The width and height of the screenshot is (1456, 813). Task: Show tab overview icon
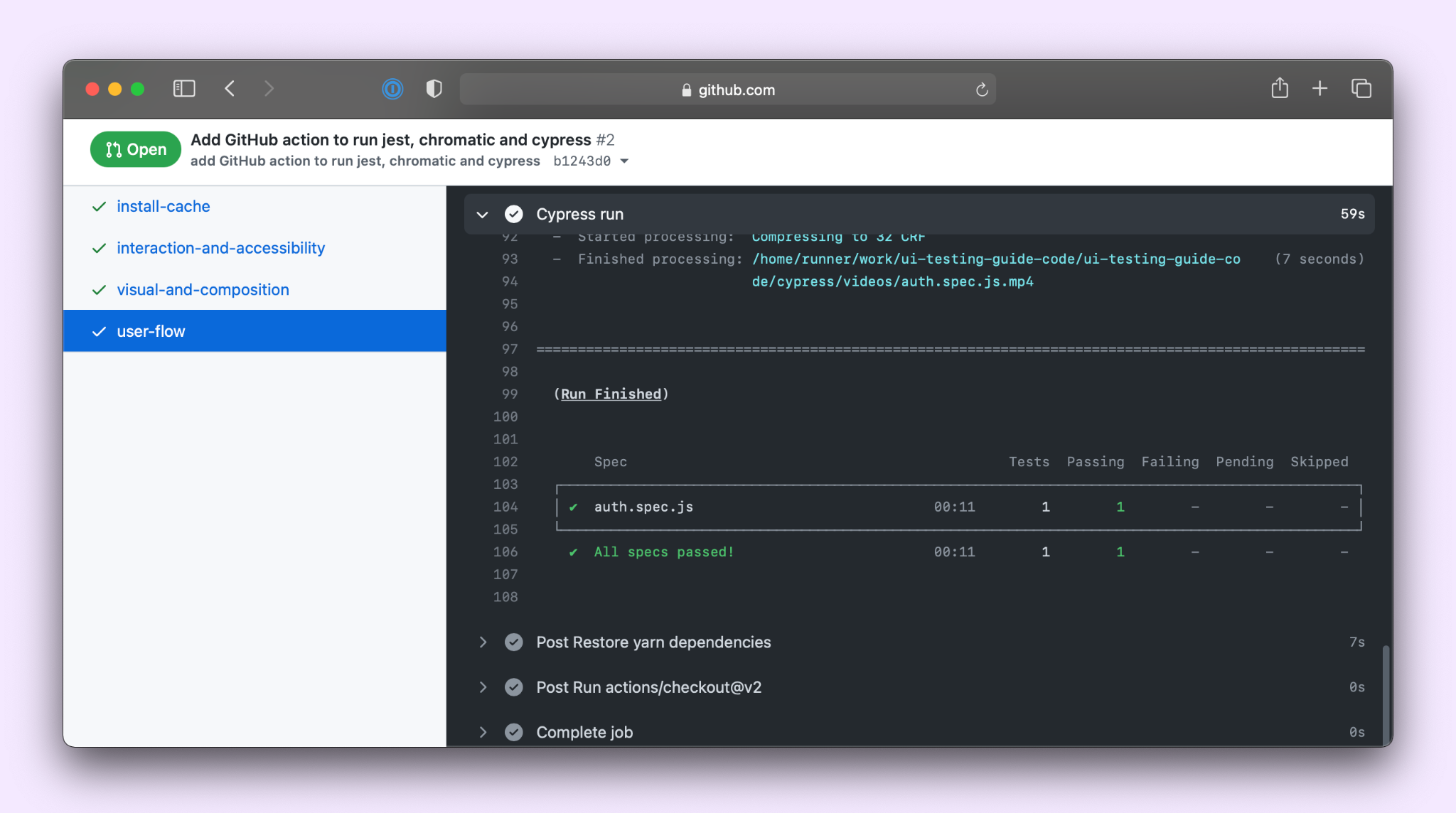[1361, 88]
